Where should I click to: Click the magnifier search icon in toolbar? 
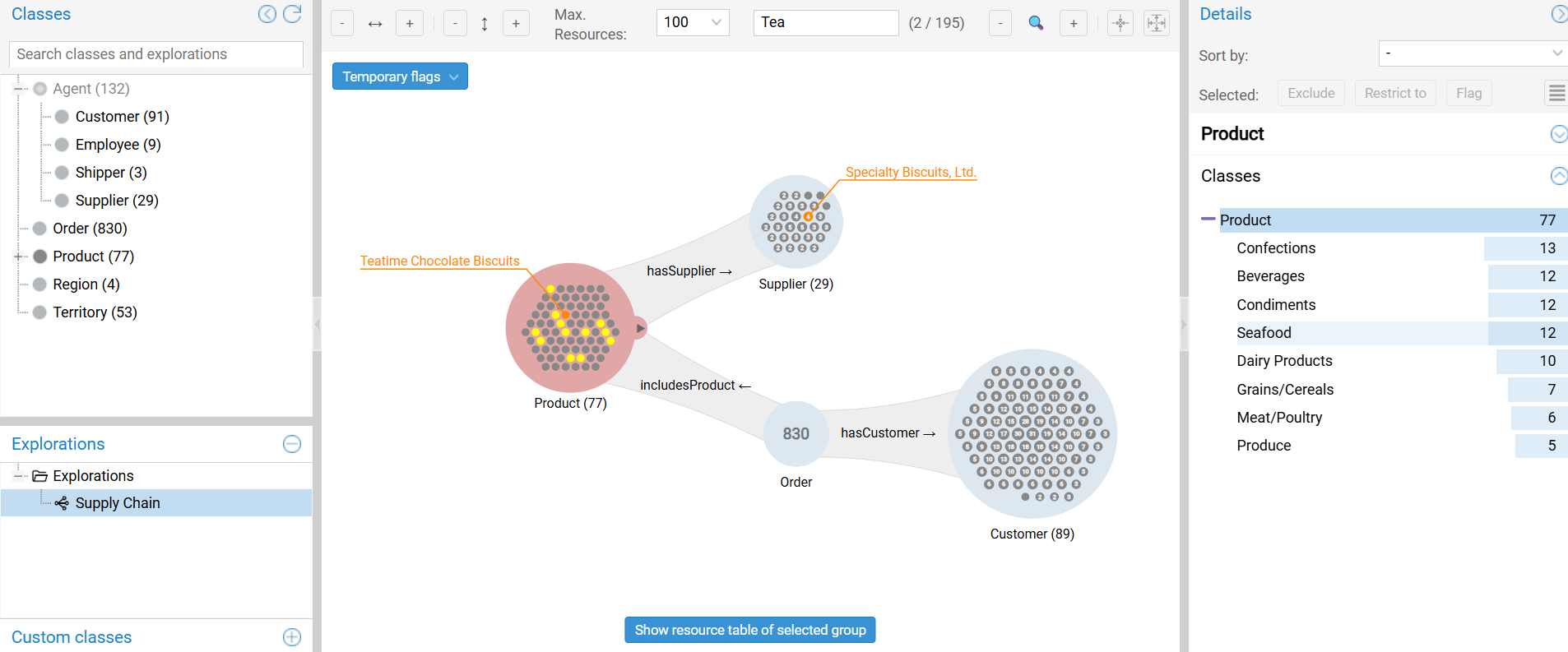[x=1037, y=23]
